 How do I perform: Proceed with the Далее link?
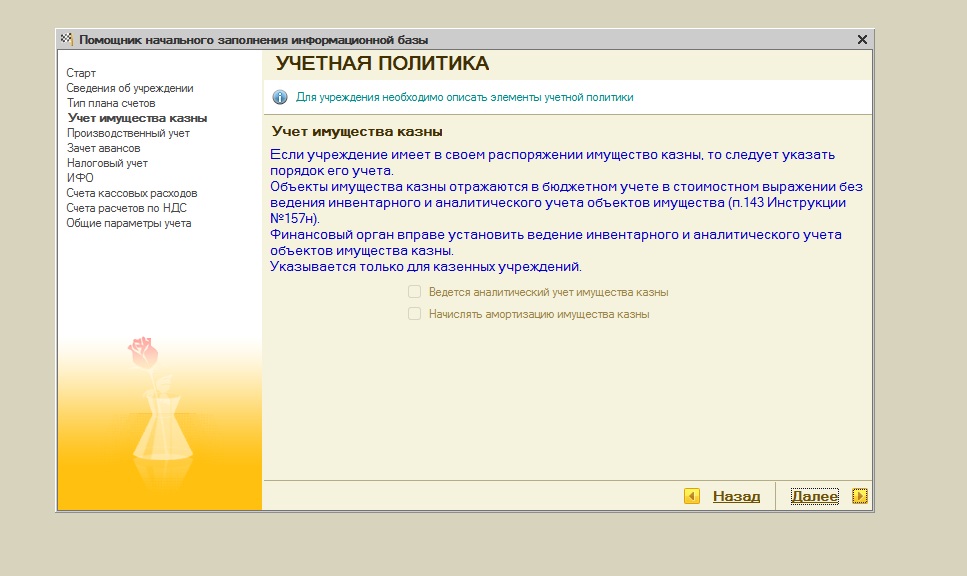tap(815, 496)
